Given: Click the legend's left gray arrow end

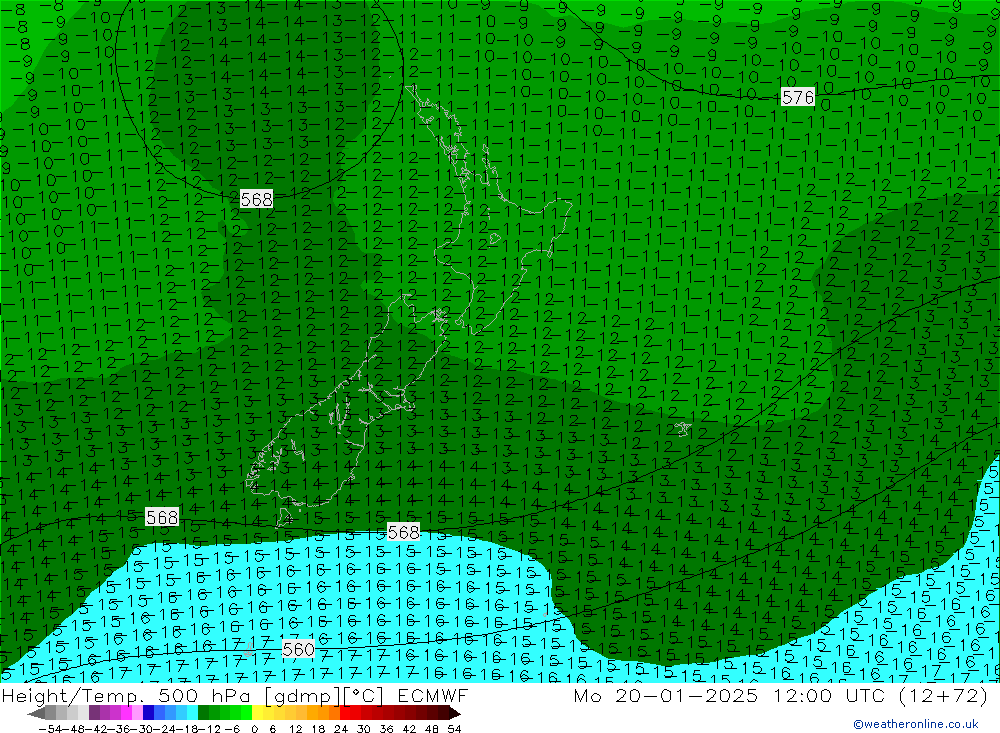Looking at the screenshot, I should 37,713.
